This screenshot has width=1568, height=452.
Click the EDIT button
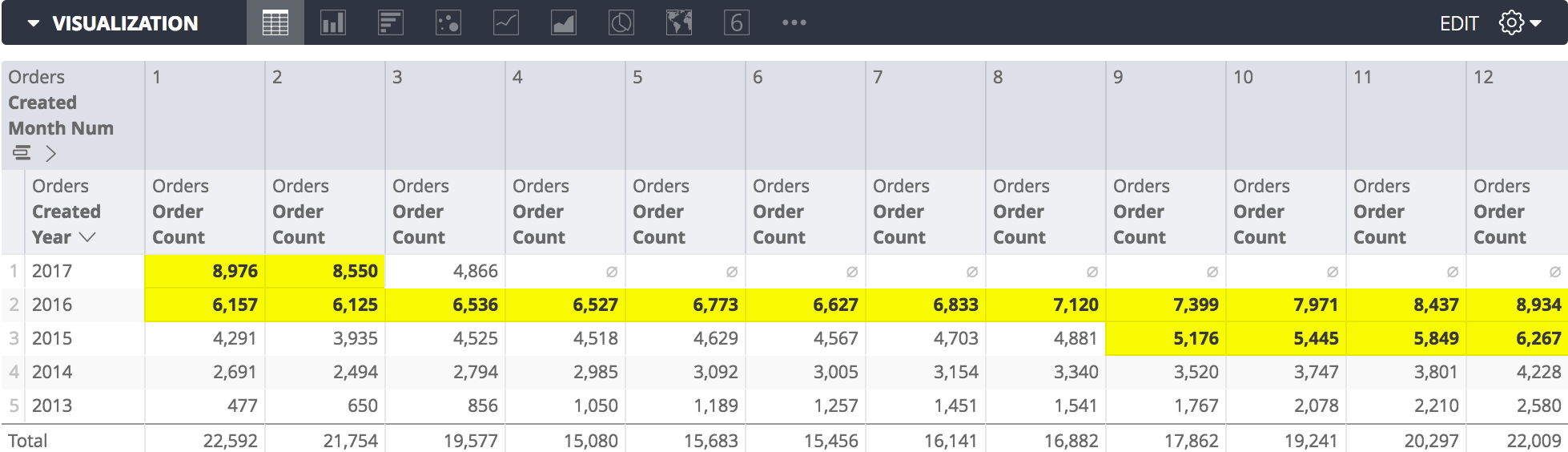coord(1458,23)
